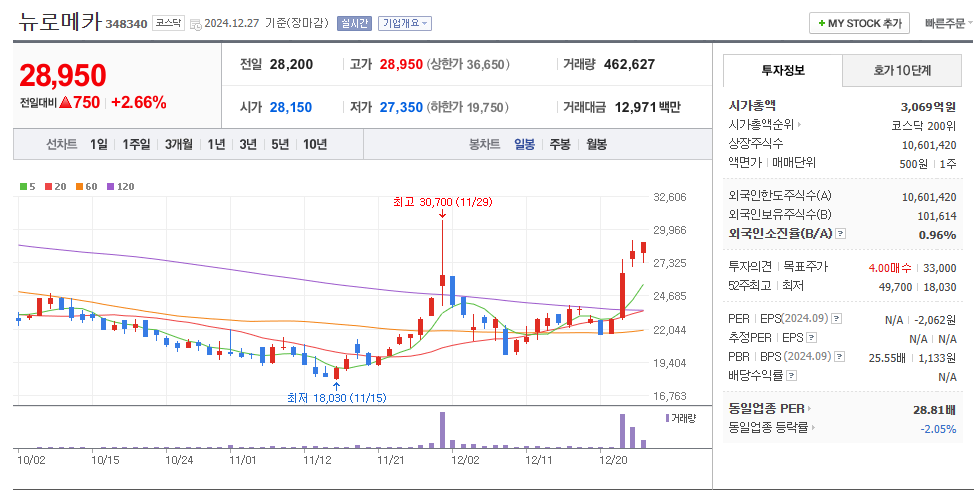Image resolution: width=979 pixels, height=490 pixels.
Task: Open help icon next to 추정PER EPS
Action: (811, 338)
